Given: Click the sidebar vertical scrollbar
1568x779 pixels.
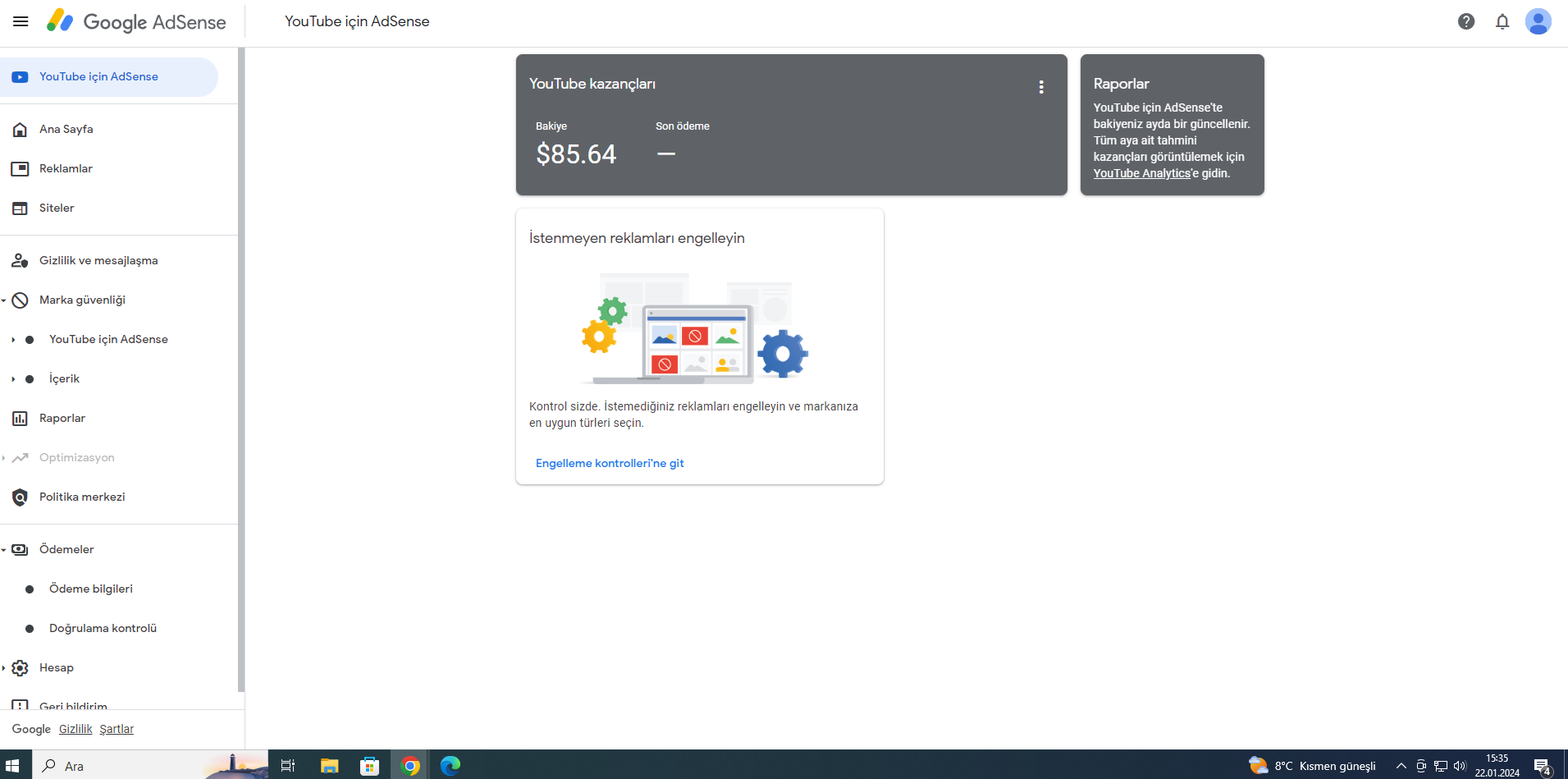Looking at the screenshot, I should click(x=241, y=369).
